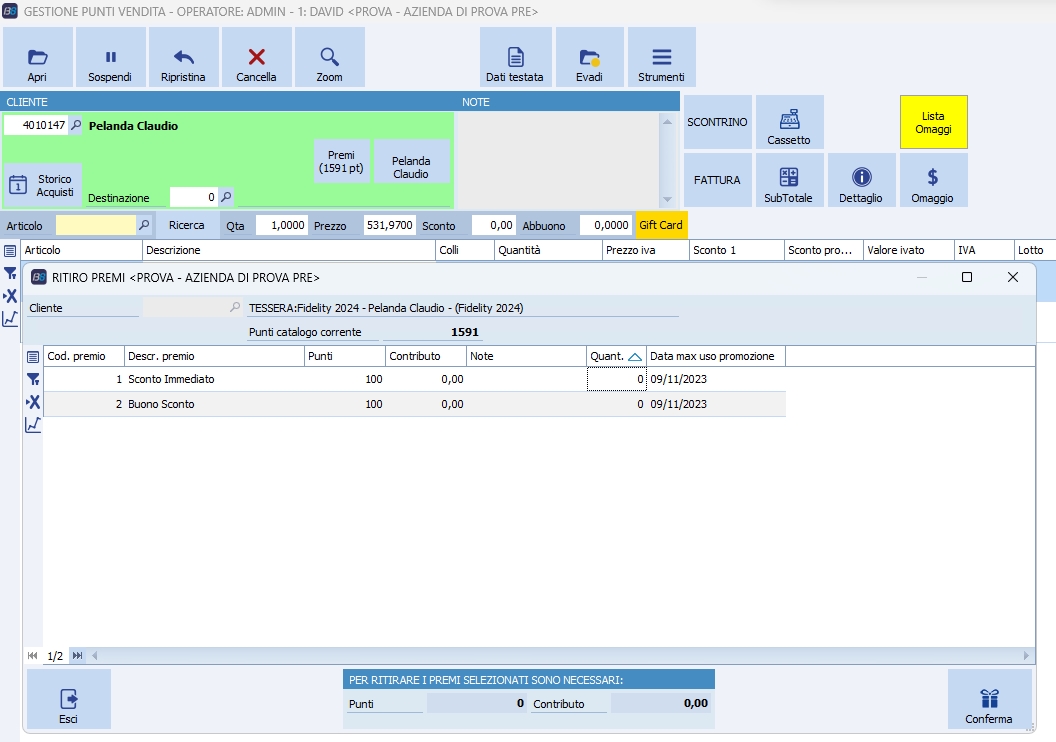The image size is (1056, 742).
Task: Click the Omaggio dollar button
Action: 933,181
